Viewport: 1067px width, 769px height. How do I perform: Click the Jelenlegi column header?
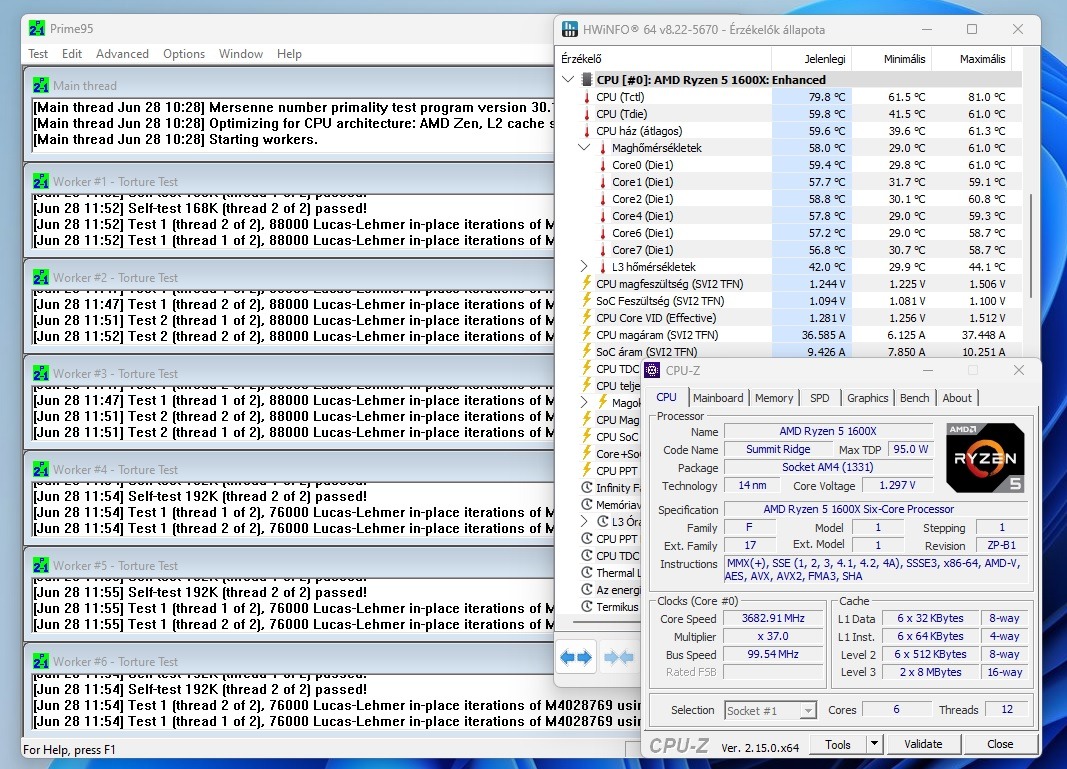(811, 59)
